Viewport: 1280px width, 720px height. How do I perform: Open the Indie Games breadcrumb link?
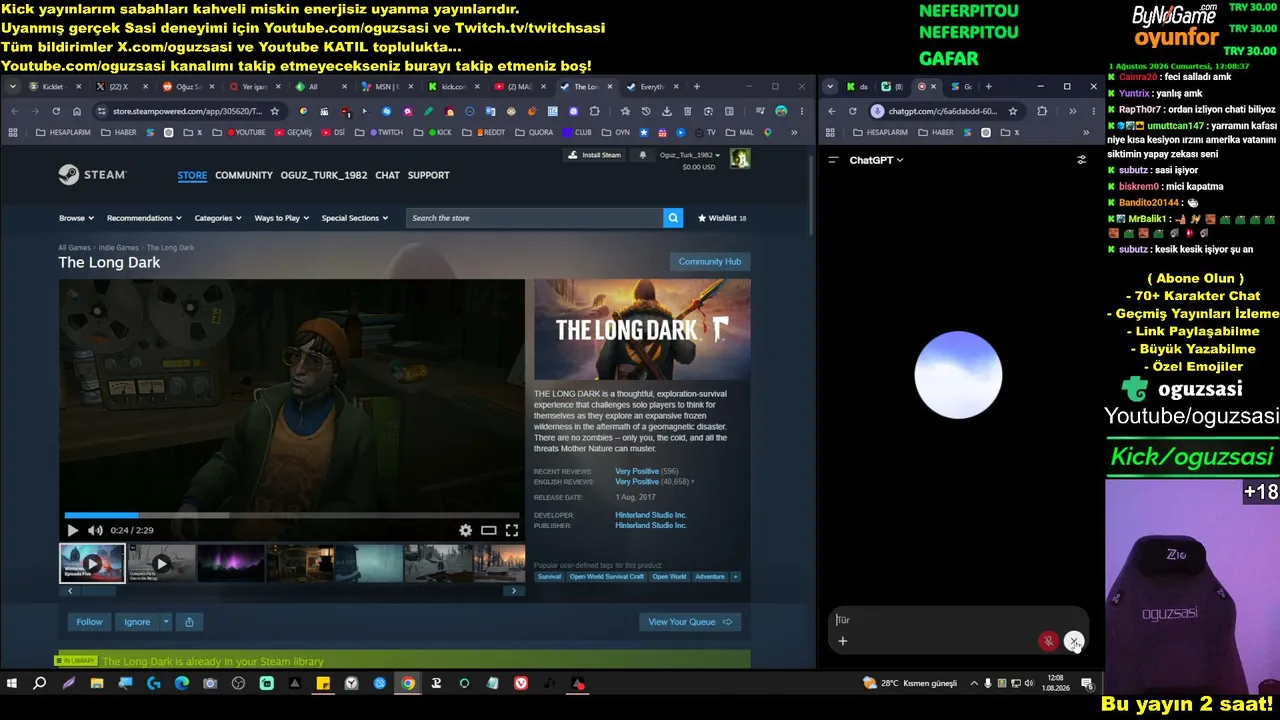[119, 248]
